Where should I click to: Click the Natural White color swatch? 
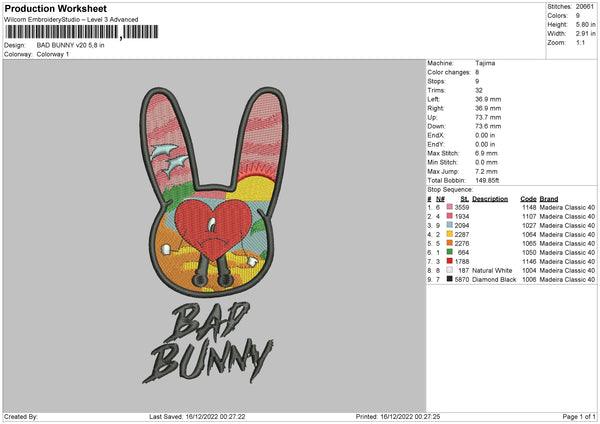click(x=449, y=270)
